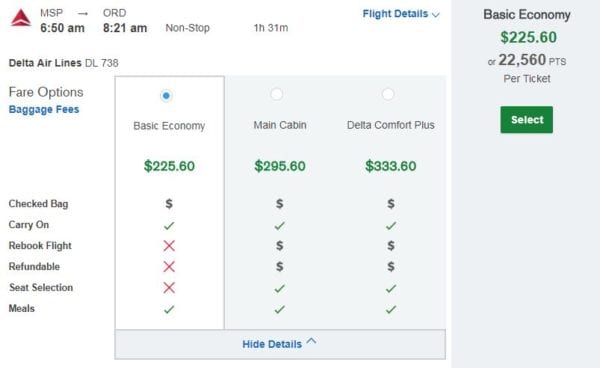This screenshot has height=368, width=600.
Task: Click the $295.60 Main Cabin price
Action: [280, 166]
